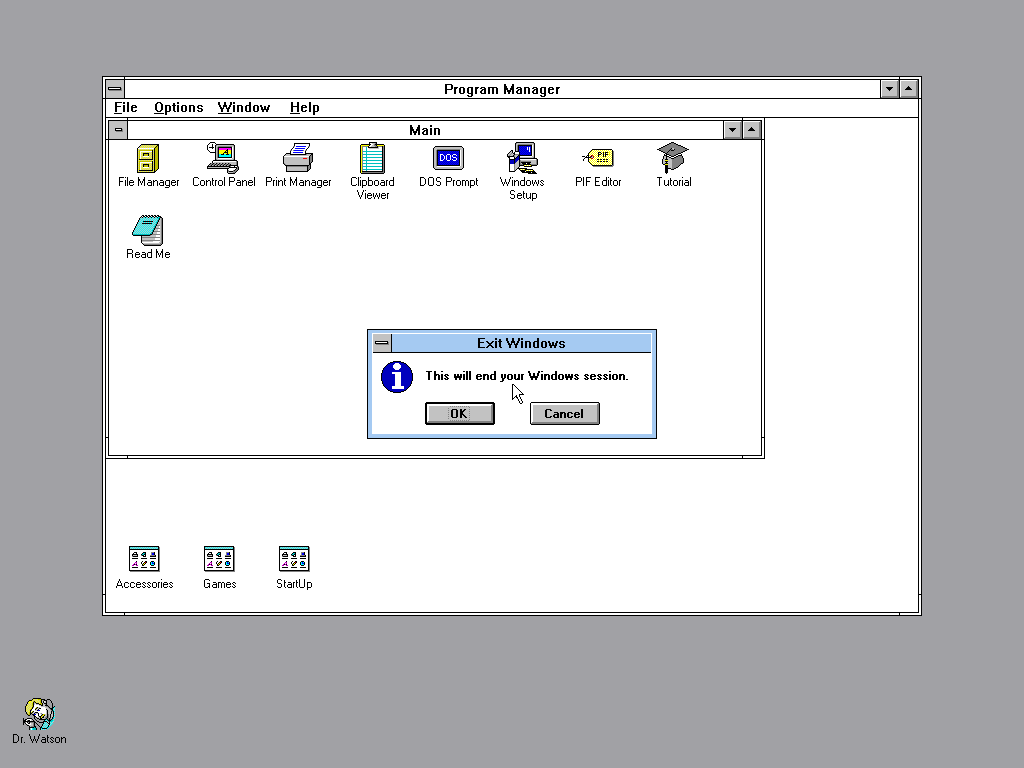Select the Clipboard Viewer icon

pos(373,159)
